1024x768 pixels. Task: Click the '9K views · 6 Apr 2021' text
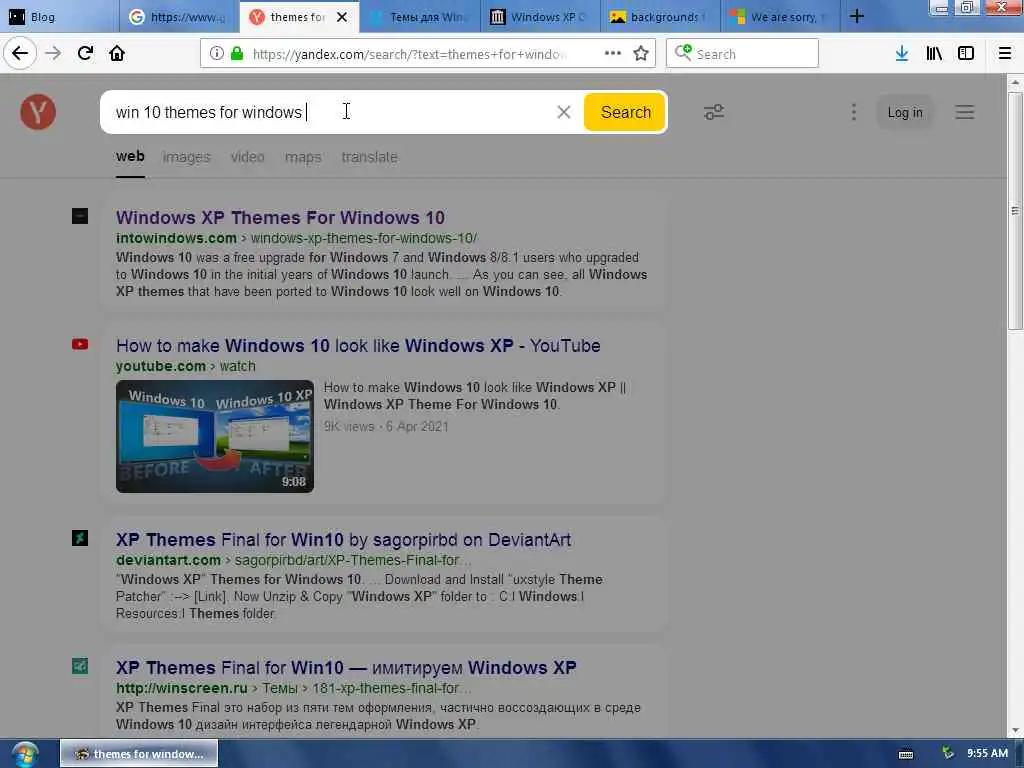(386, 426)
